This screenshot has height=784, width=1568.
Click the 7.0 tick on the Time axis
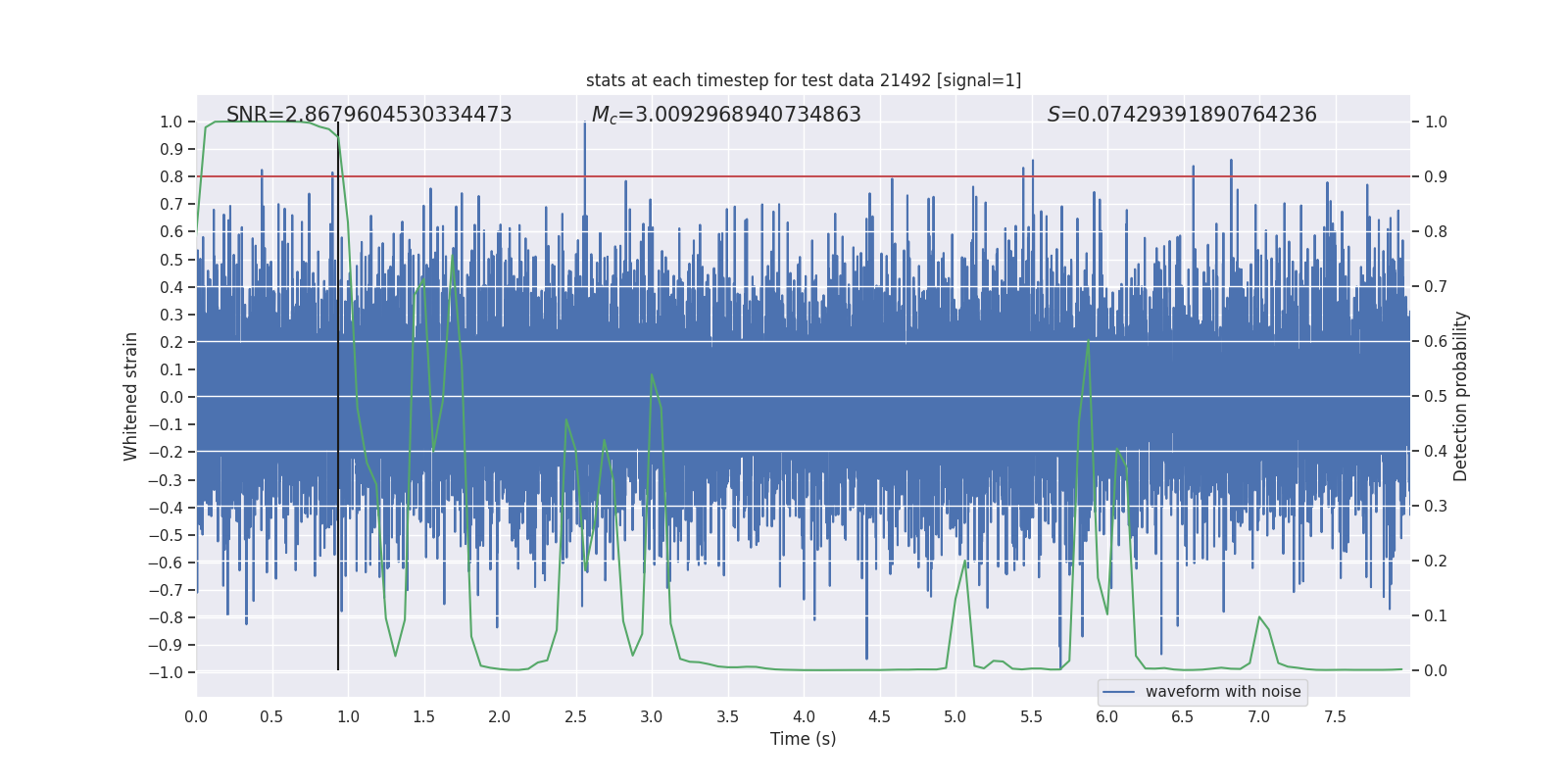(1259, 717)
